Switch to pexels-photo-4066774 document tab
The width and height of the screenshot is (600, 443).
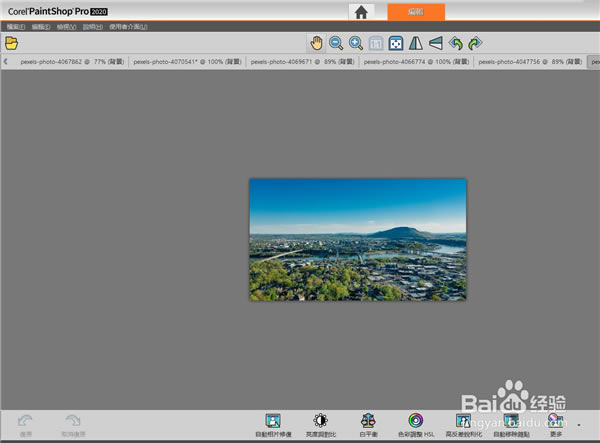click(414, 61)
